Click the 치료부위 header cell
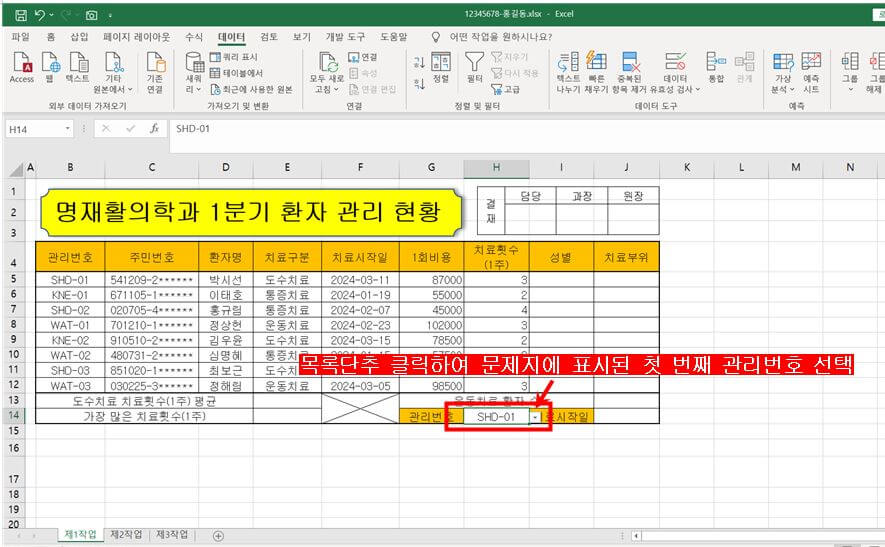Screen dimensions: 885x547 click(626, 257)
